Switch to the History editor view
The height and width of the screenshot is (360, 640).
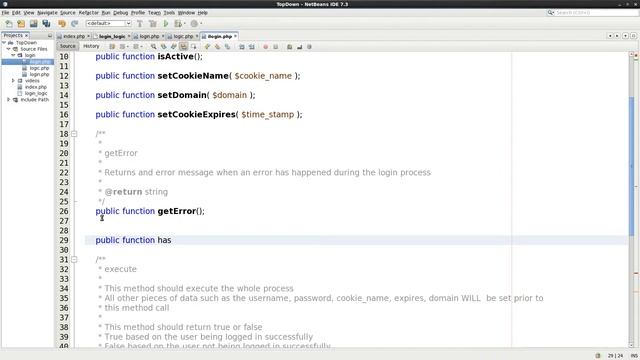(x=91, y=47)
